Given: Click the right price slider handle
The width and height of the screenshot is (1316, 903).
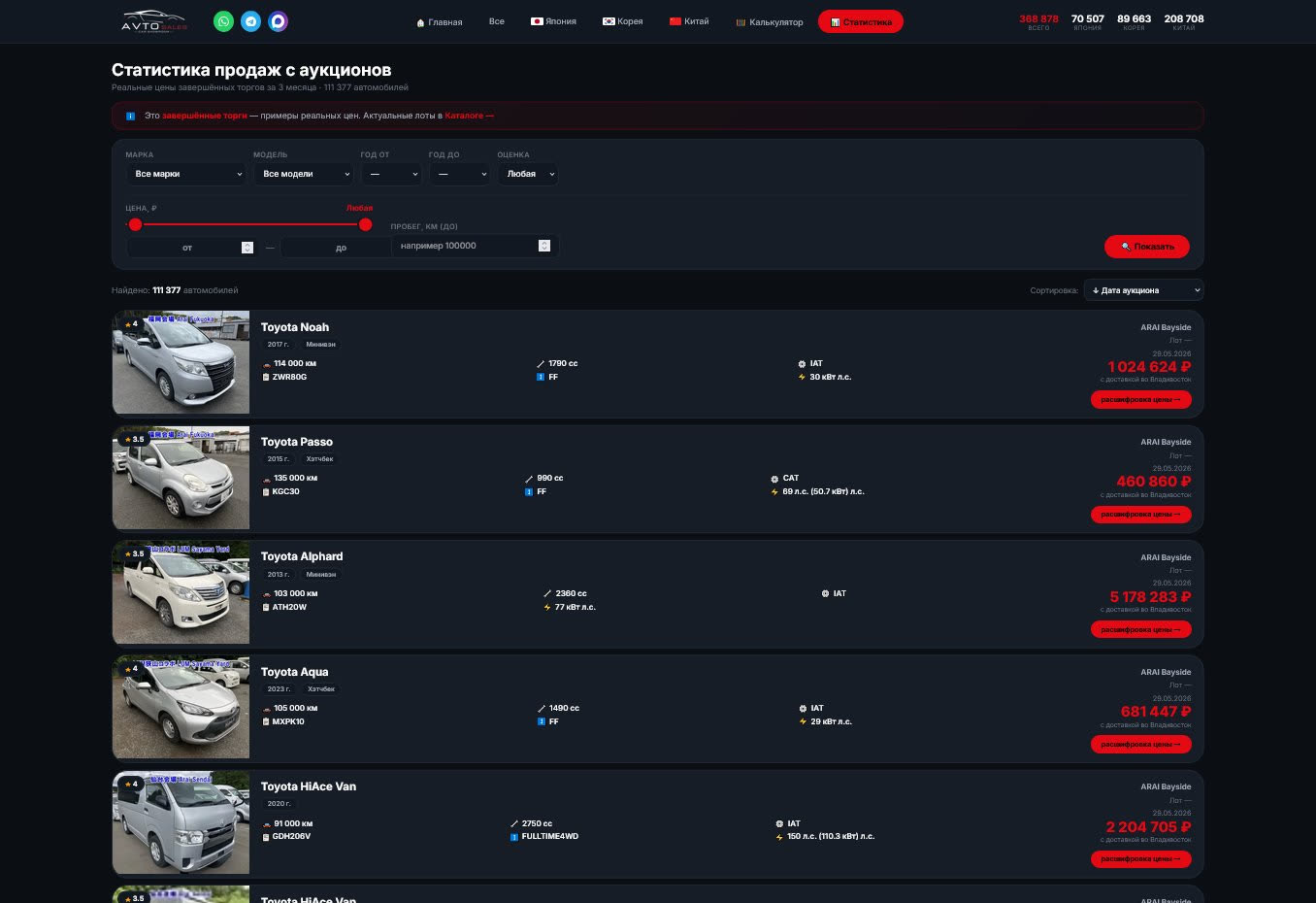Looking at the screenshot, I should (365, 224).
